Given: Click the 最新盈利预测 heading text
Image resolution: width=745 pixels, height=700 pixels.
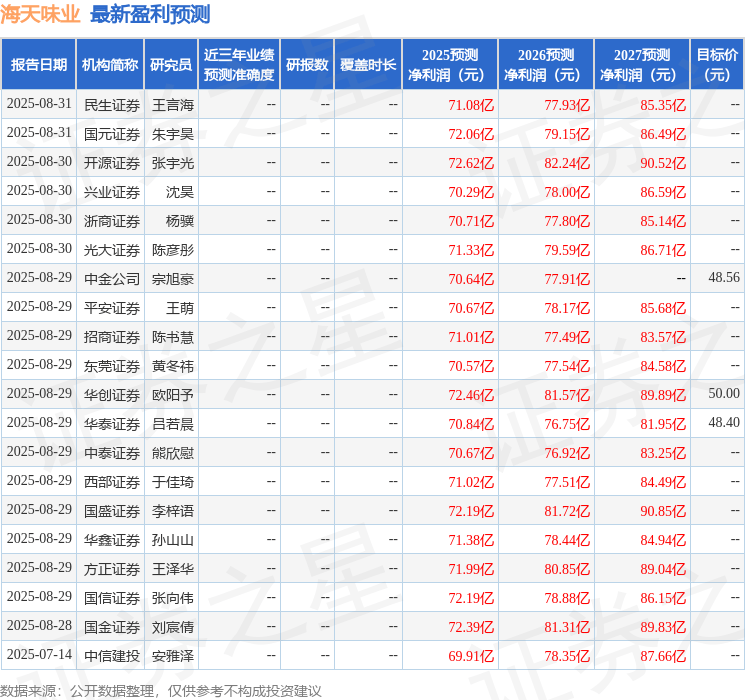Looking at the screenshot, I should point(150,14).
